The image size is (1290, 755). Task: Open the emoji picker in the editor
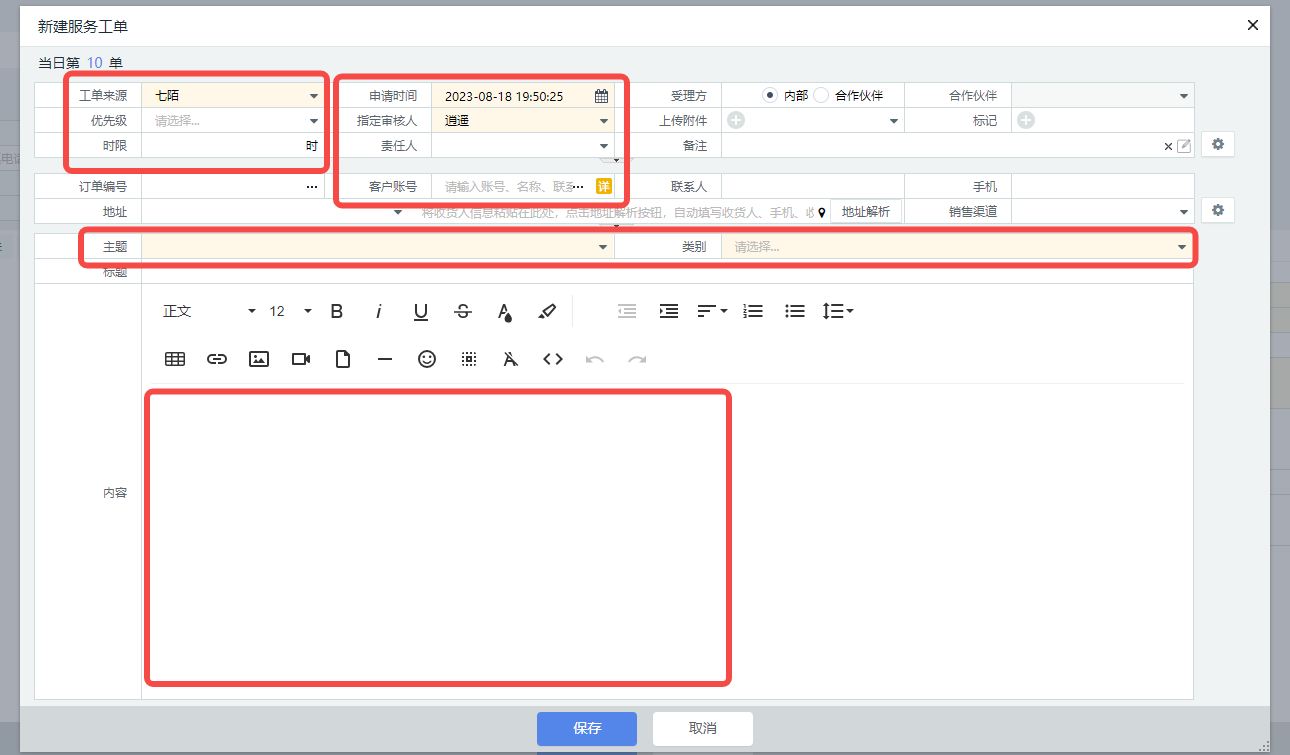427,359
